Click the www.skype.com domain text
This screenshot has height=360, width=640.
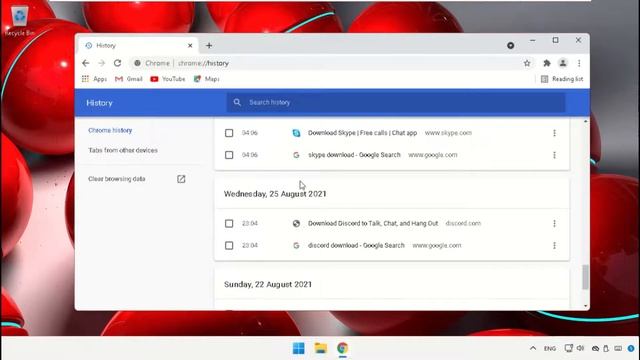click(448, 133)
